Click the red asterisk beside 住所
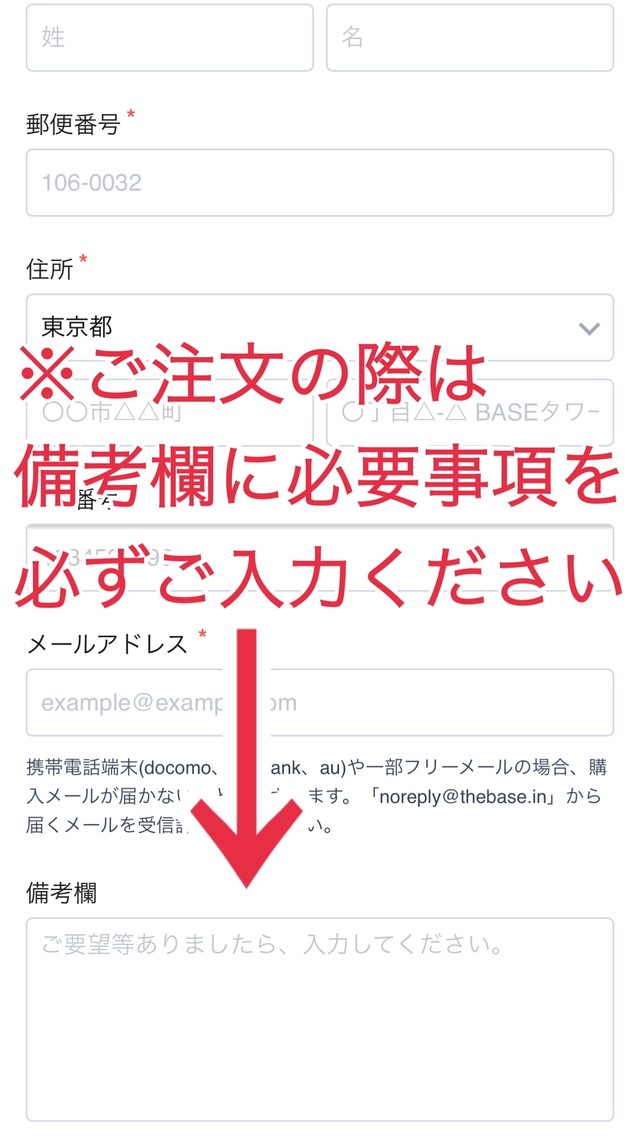 click(83, 259)
